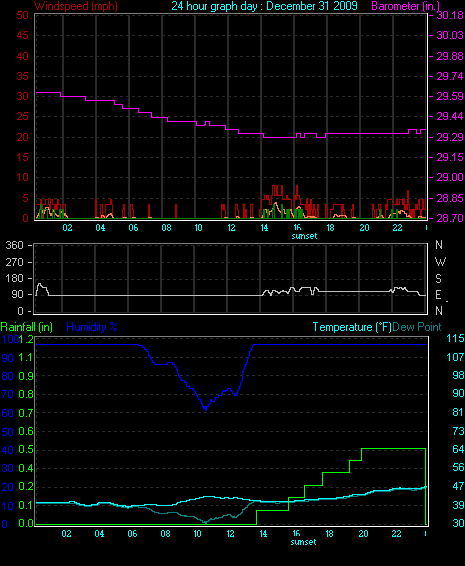Click hour 12 tick on top graph
This screenshot has width=465, height=566.
(x=231, y=228)
